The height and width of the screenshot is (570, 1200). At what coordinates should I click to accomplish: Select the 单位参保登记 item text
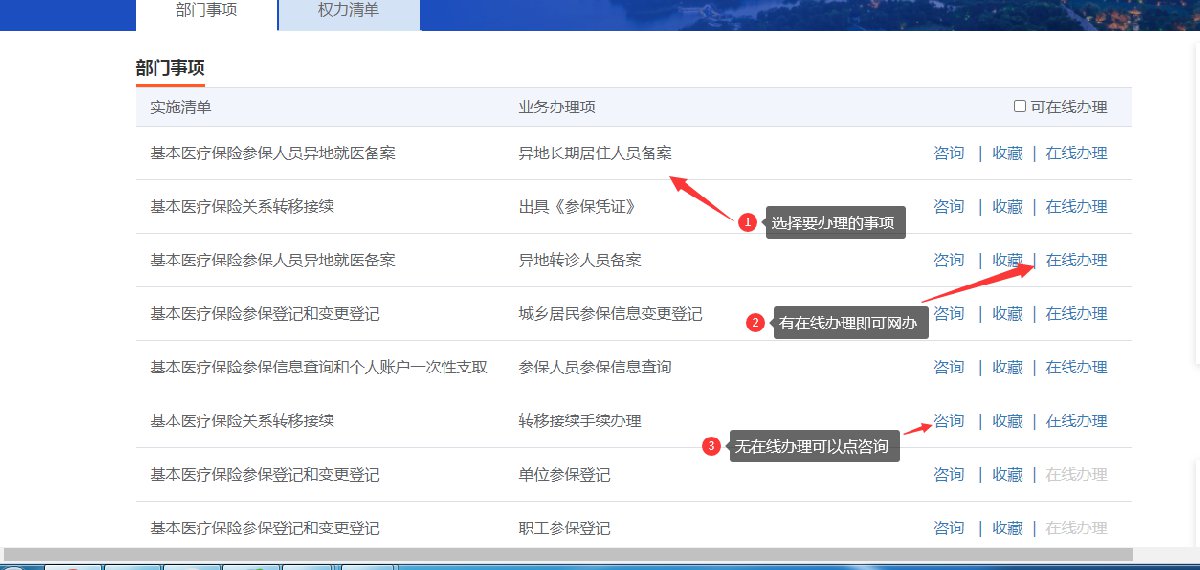[x=564, y=474]
